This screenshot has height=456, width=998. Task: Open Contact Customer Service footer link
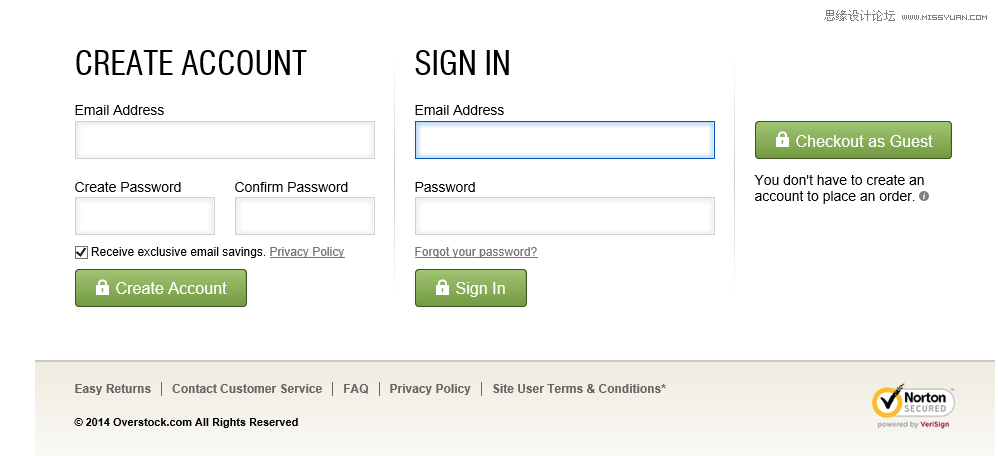click(247, 389)
